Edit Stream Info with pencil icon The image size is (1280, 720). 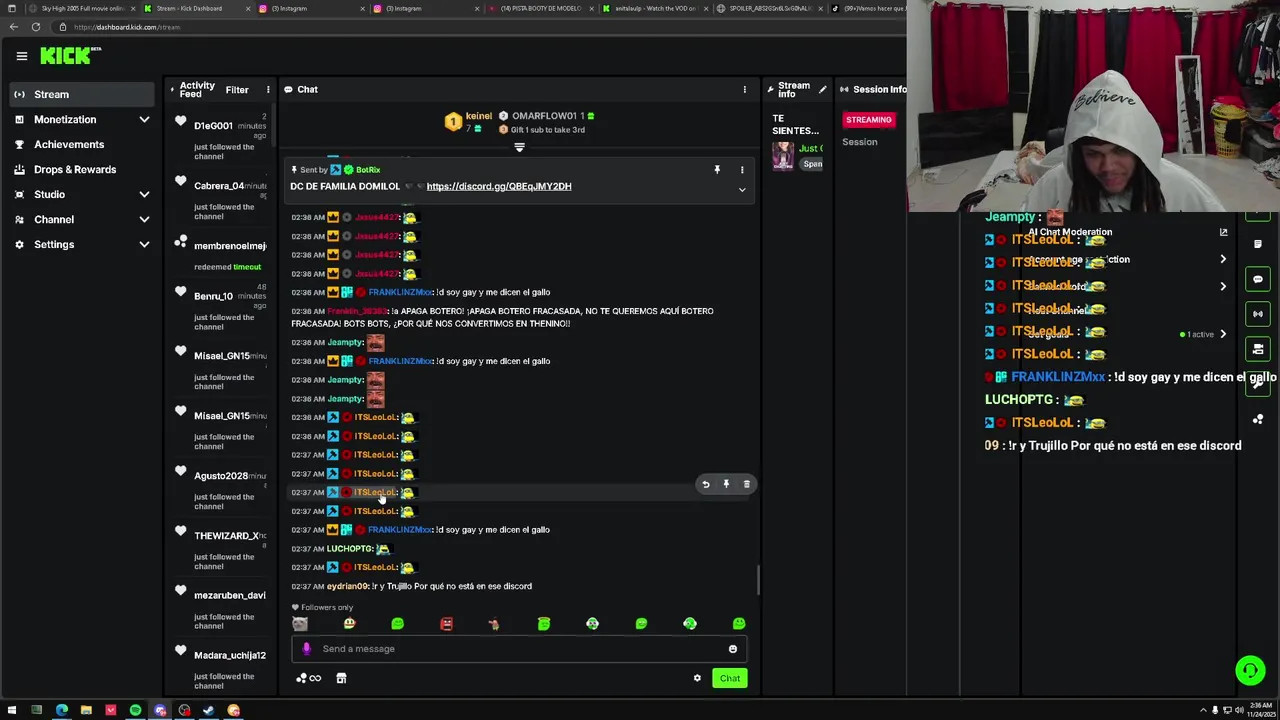(x=822, y=90)
